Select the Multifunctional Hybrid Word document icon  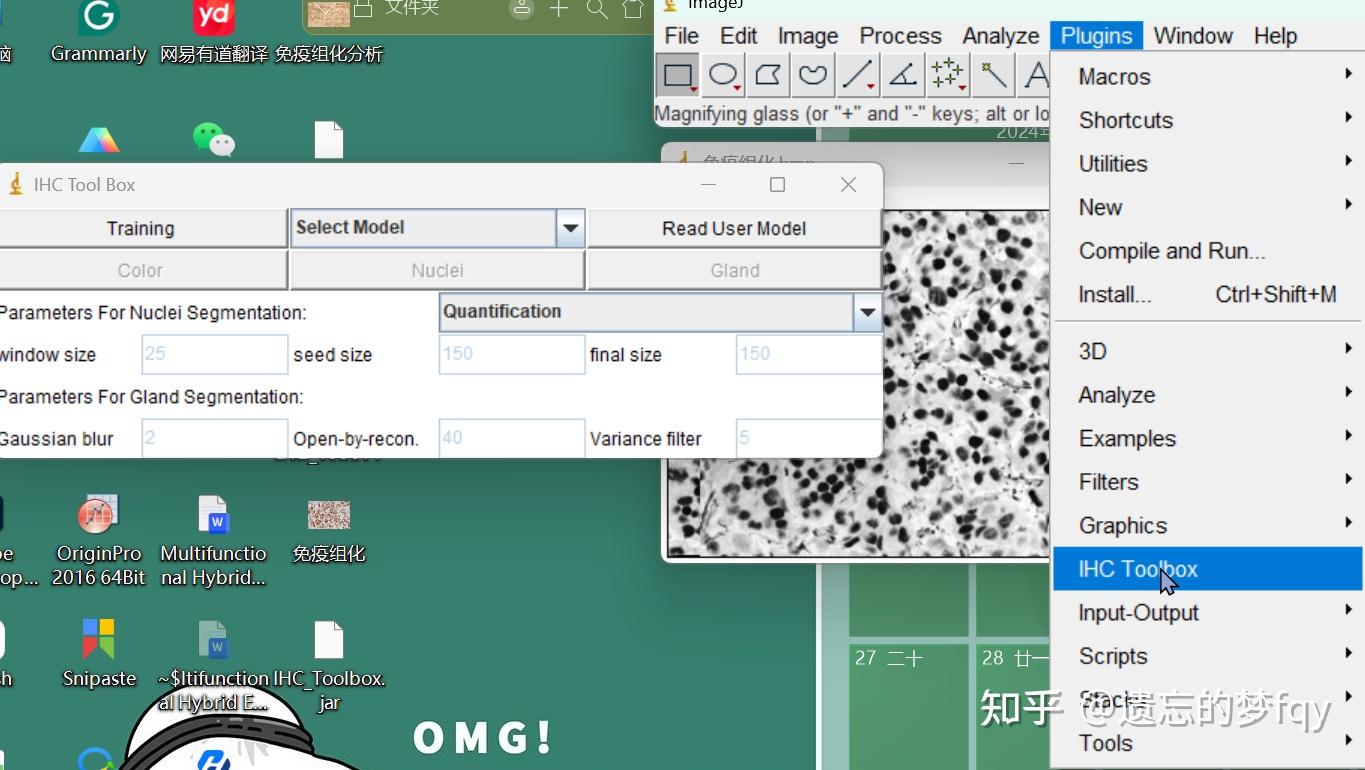click(x=214, y=541)
